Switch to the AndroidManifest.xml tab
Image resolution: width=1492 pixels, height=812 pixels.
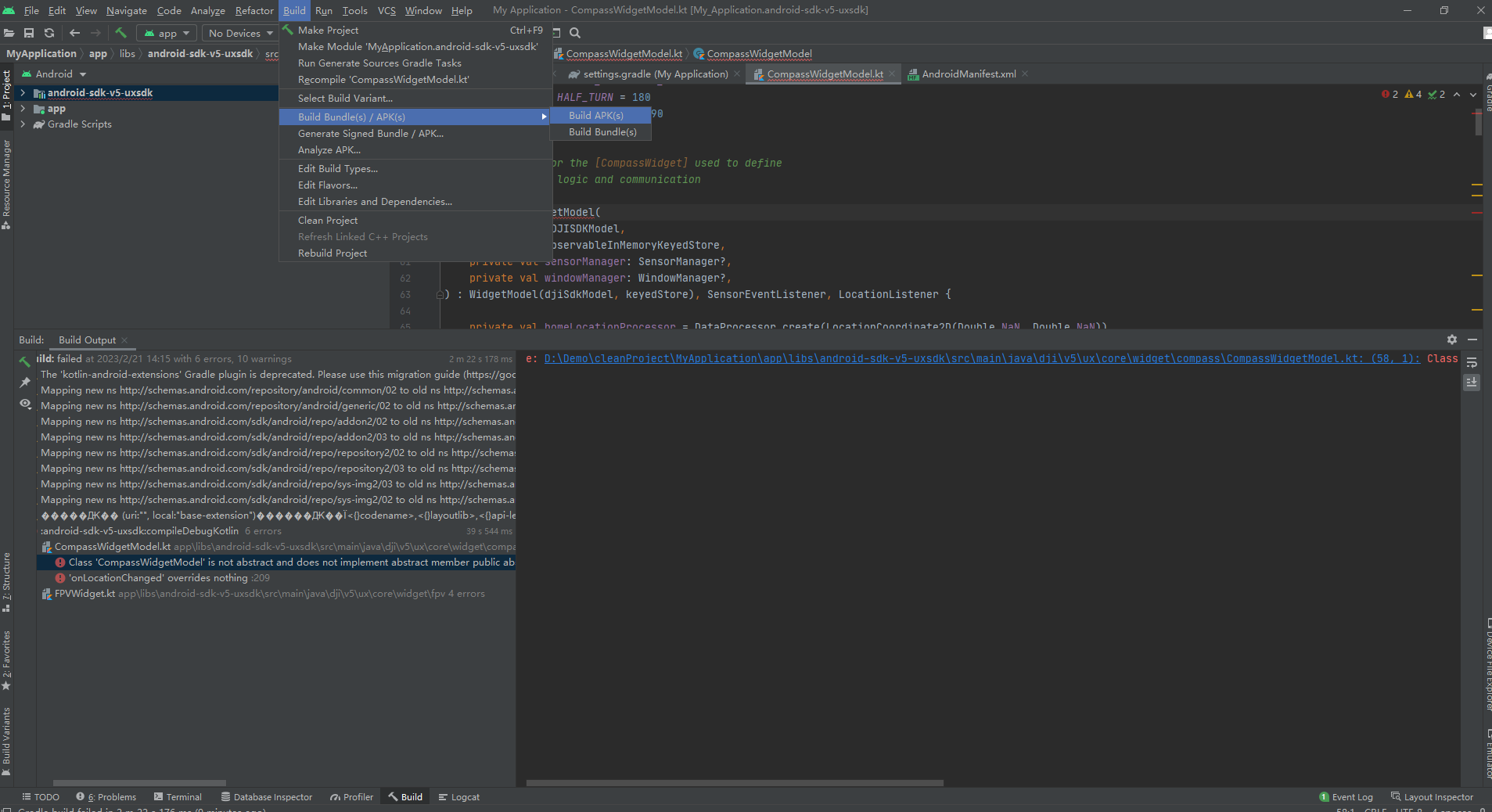967,74
